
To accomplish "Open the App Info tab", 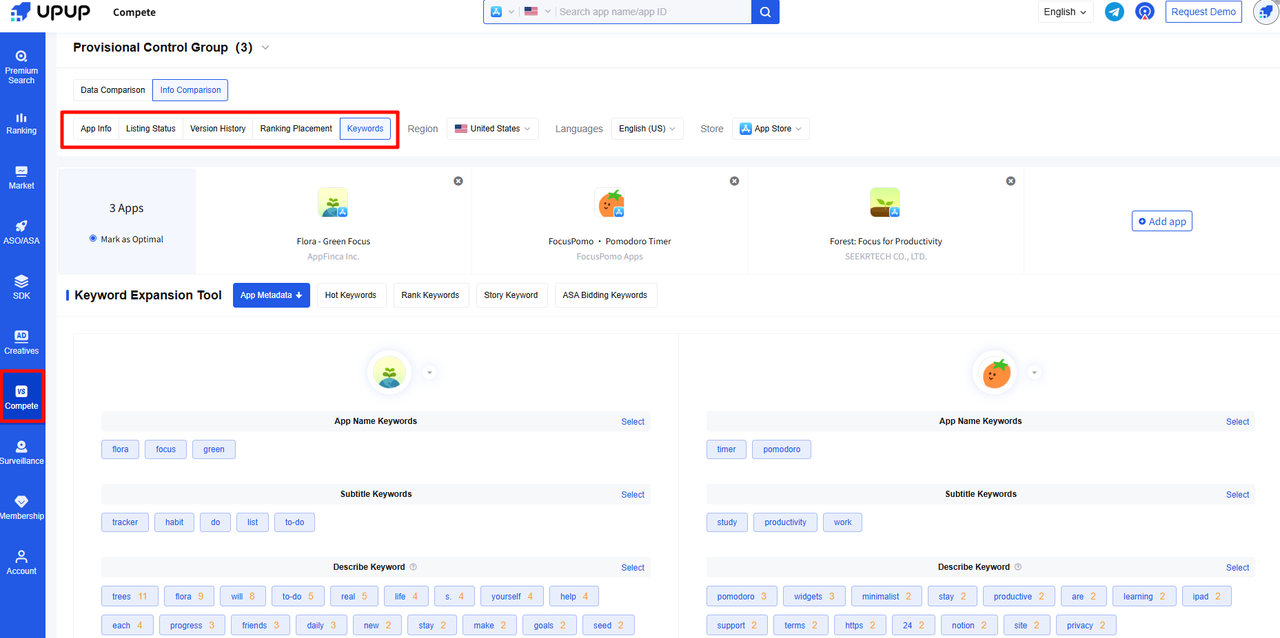I will tap(96, 129).
